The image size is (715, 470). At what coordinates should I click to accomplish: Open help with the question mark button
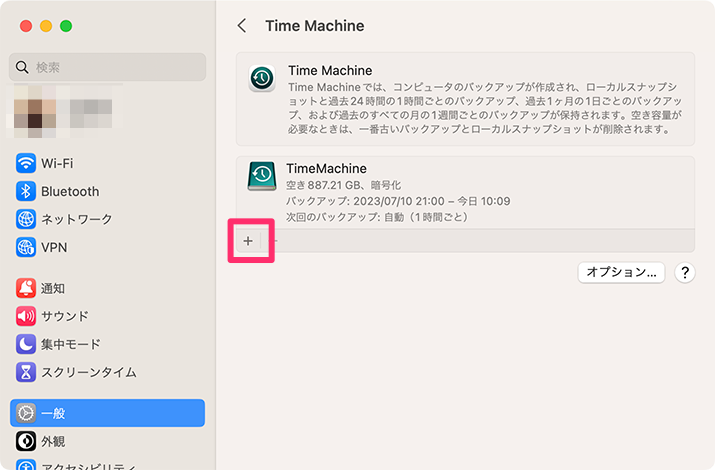685,273
